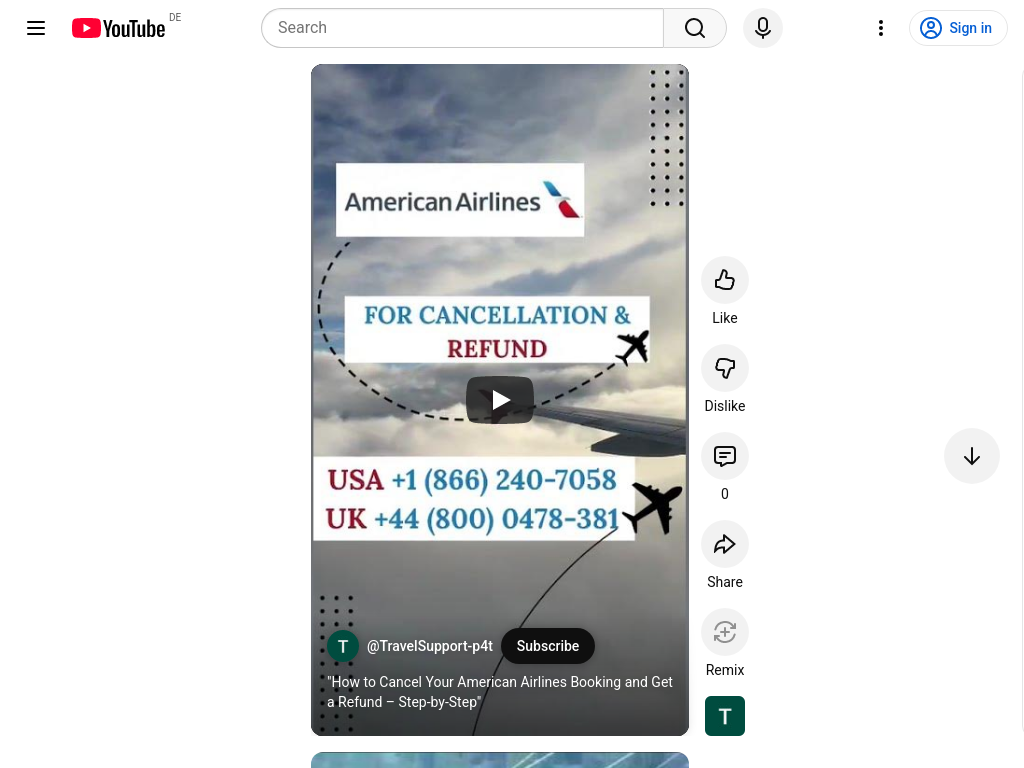1024x768 pixels.
Task: Remix this Short
Action: point(725,632)
